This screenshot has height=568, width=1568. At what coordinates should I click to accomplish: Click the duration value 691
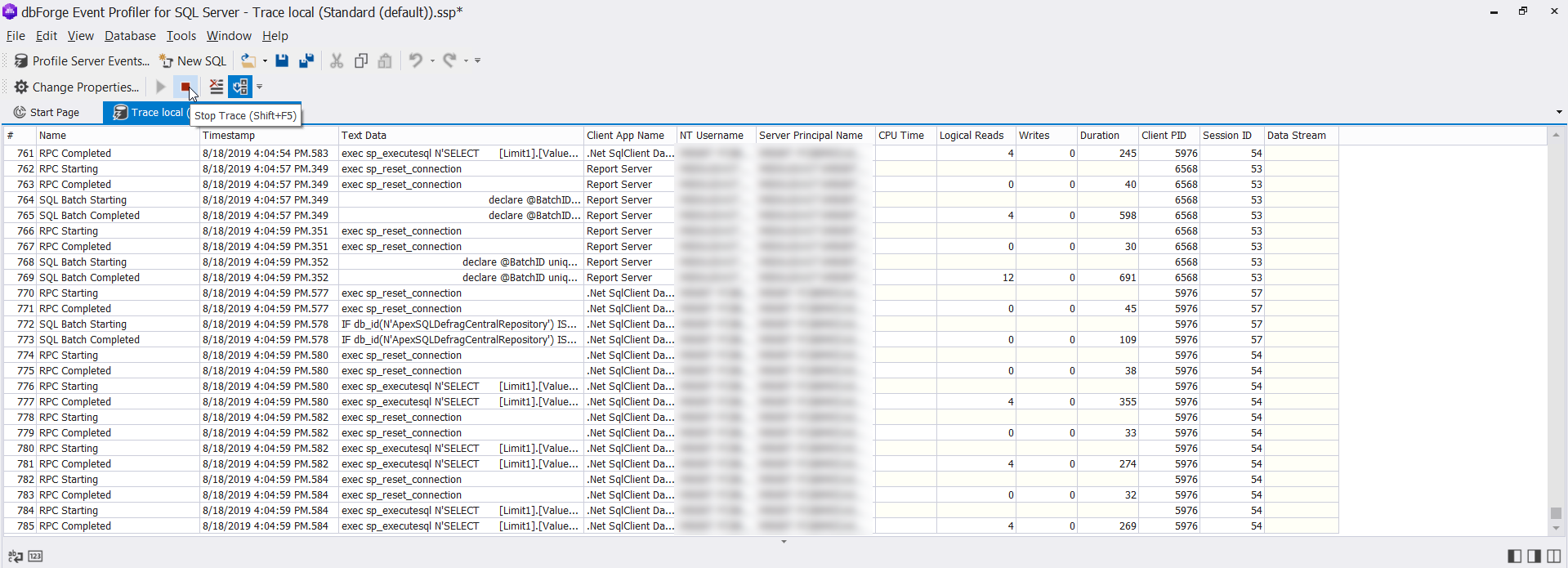point(1128,278)
